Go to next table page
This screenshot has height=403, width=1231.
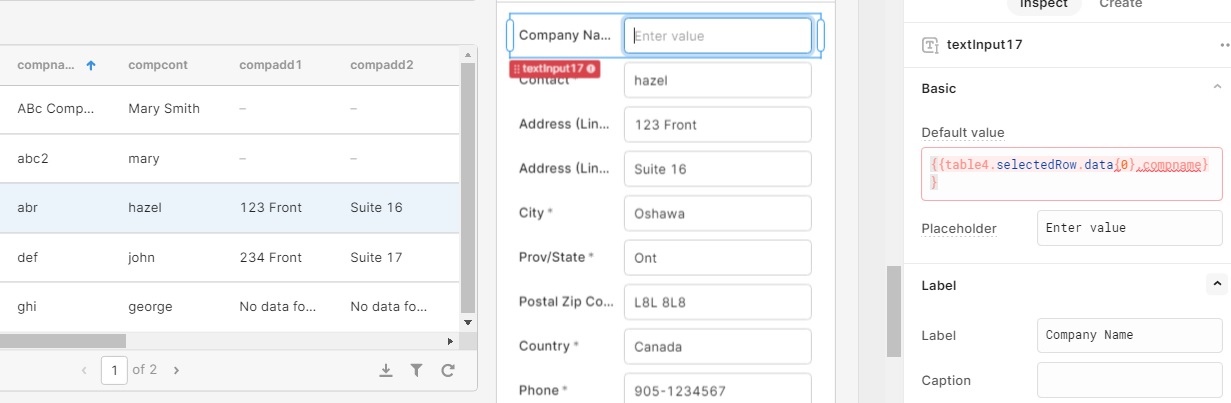(x=176, y=370)
